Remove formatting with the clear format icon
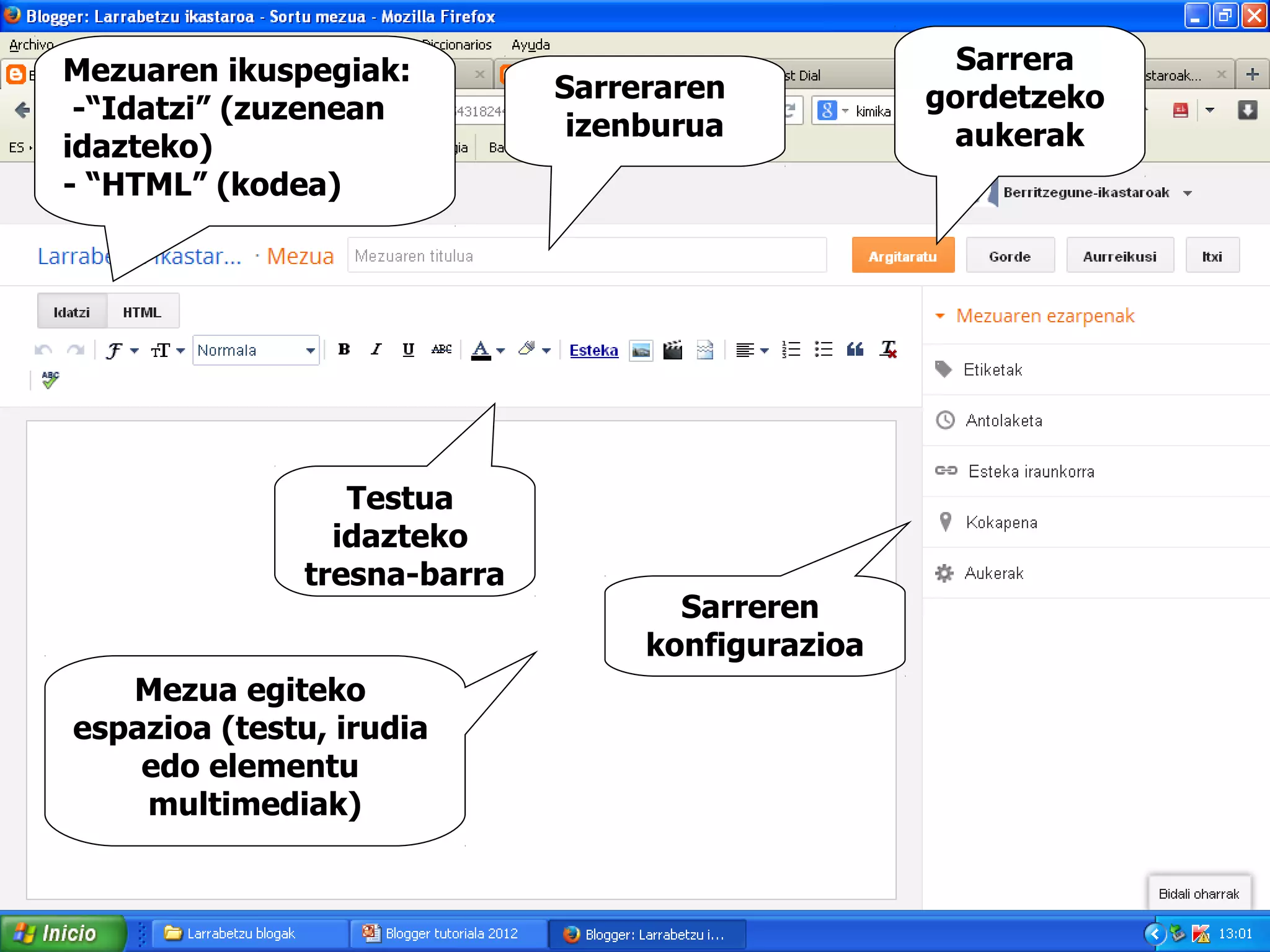 (x=889, y=350)
